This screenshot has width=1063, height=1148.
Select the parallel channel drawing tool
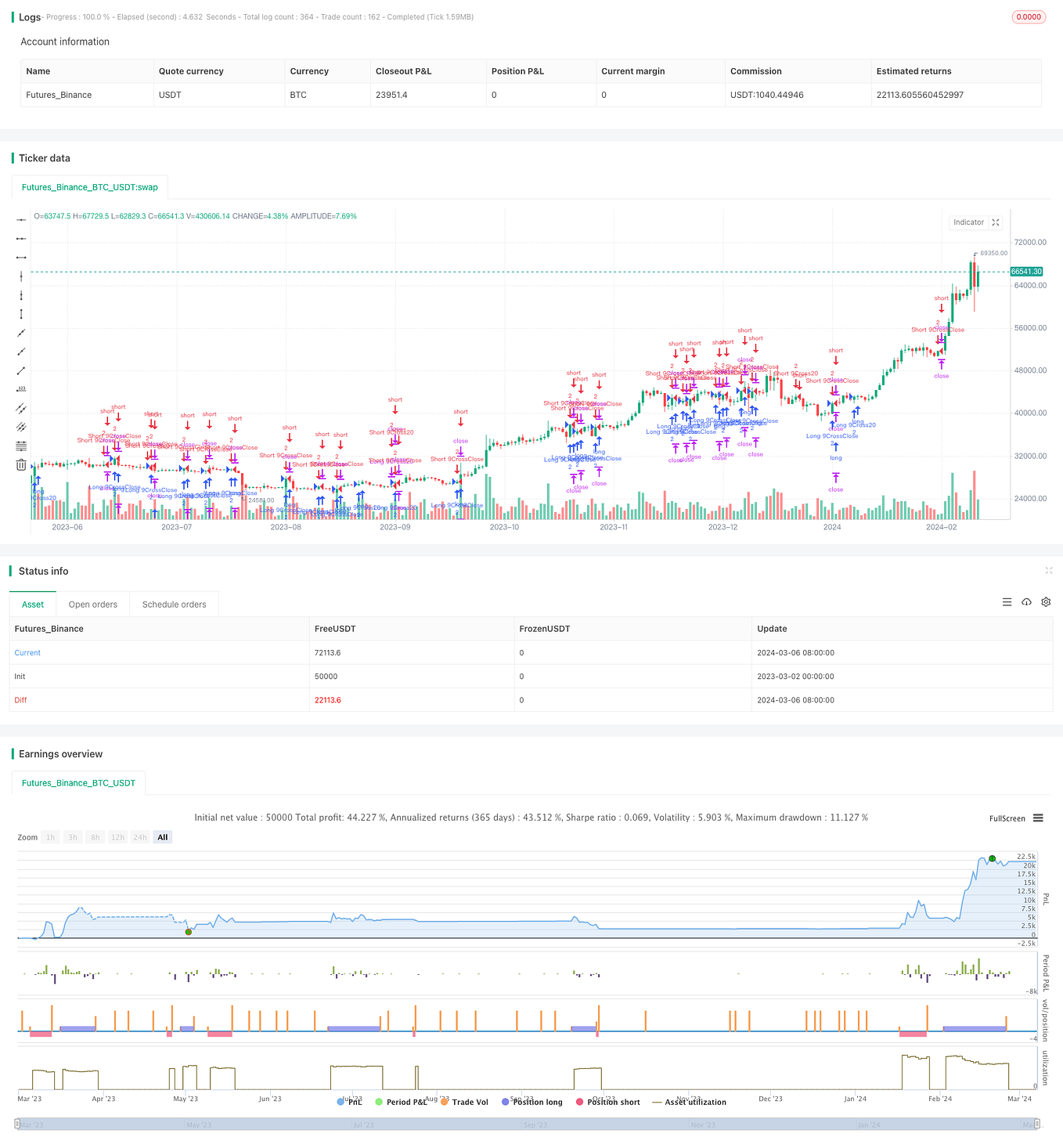tap(21, 408)
